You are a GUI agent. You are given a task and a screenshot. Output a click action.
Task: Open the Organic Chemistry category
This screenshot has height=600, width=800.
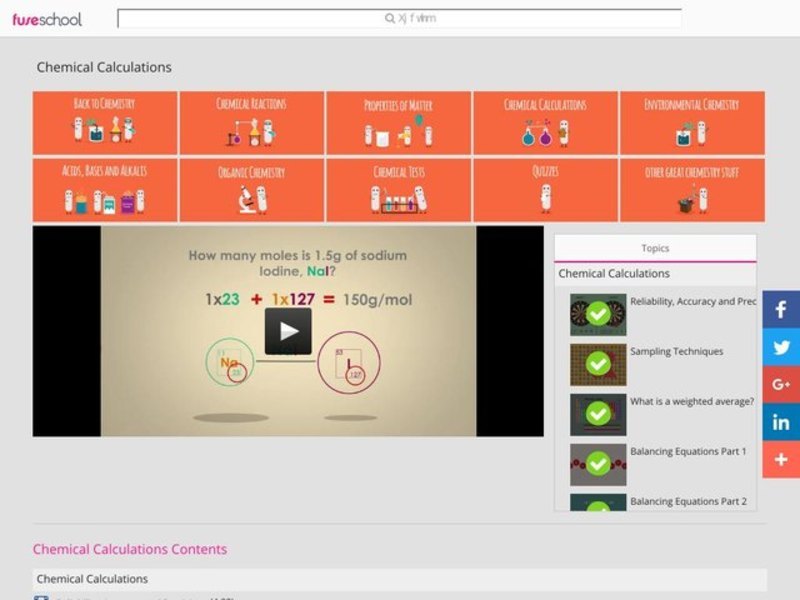pos(250,190)
